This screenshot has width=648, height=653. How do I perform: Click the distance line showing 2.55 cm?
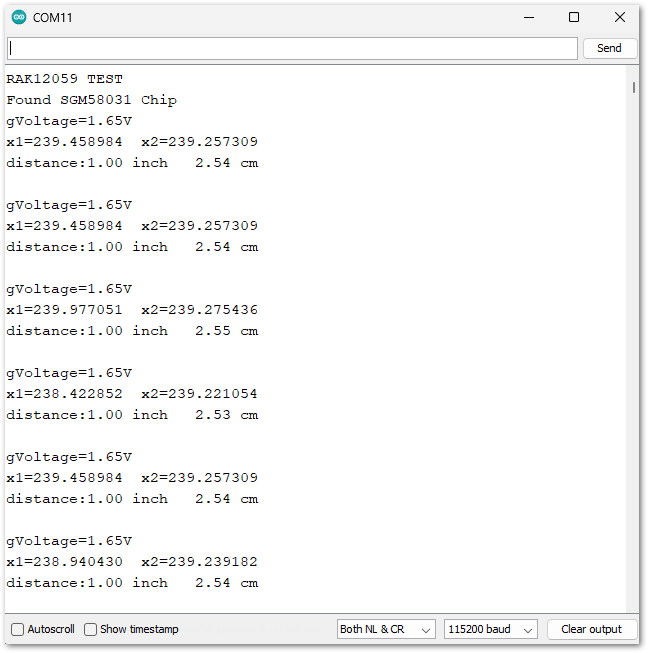[132, 331]
